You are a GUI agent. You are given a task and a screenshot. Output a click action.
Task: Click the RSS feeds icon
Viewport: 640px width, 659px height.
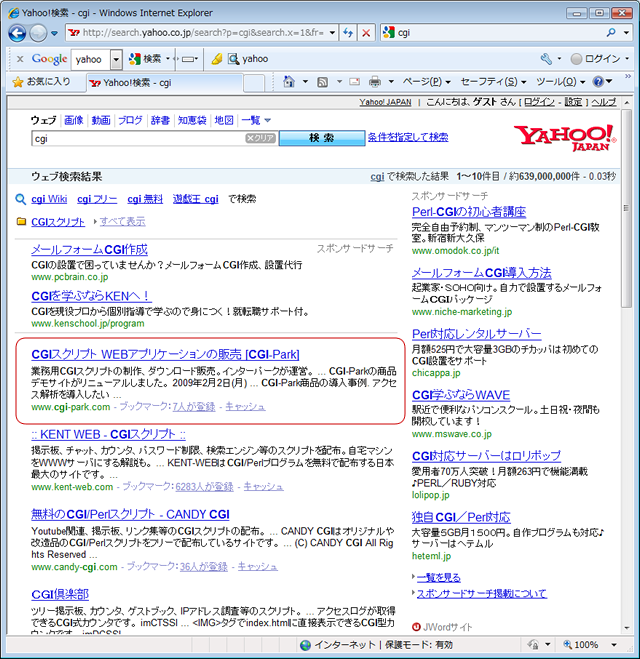click(322, 82)
